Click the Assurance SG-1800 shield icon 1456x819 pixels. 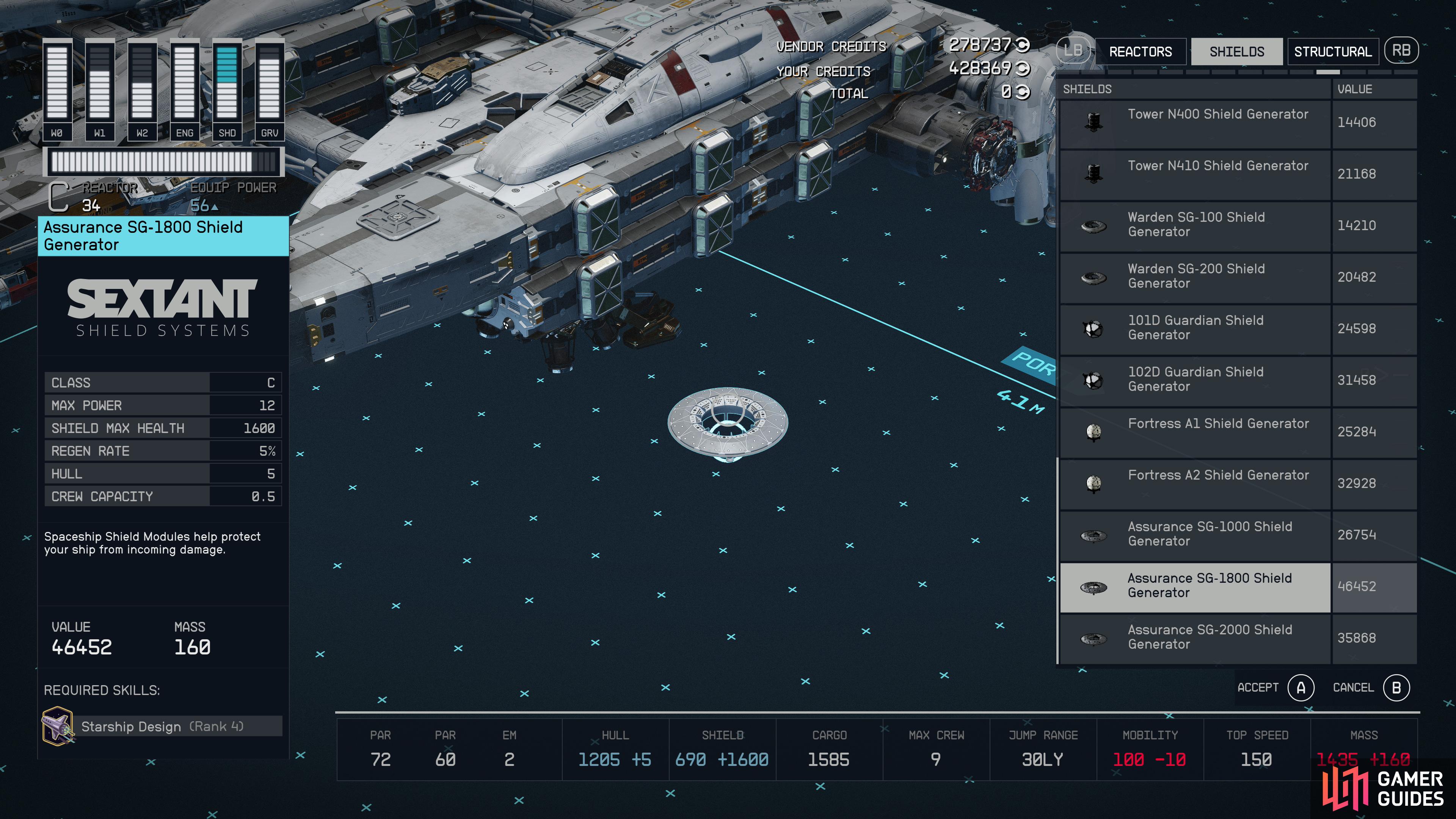1094,588
